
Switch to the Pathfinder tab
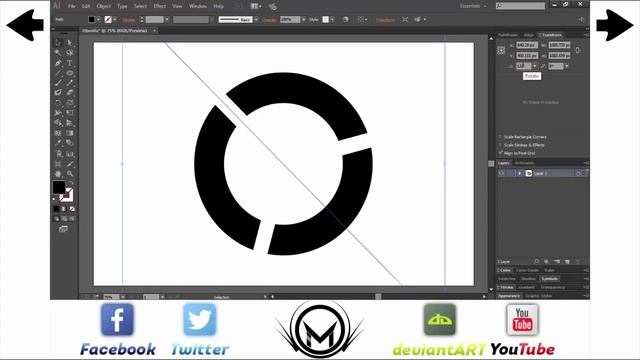508,35
